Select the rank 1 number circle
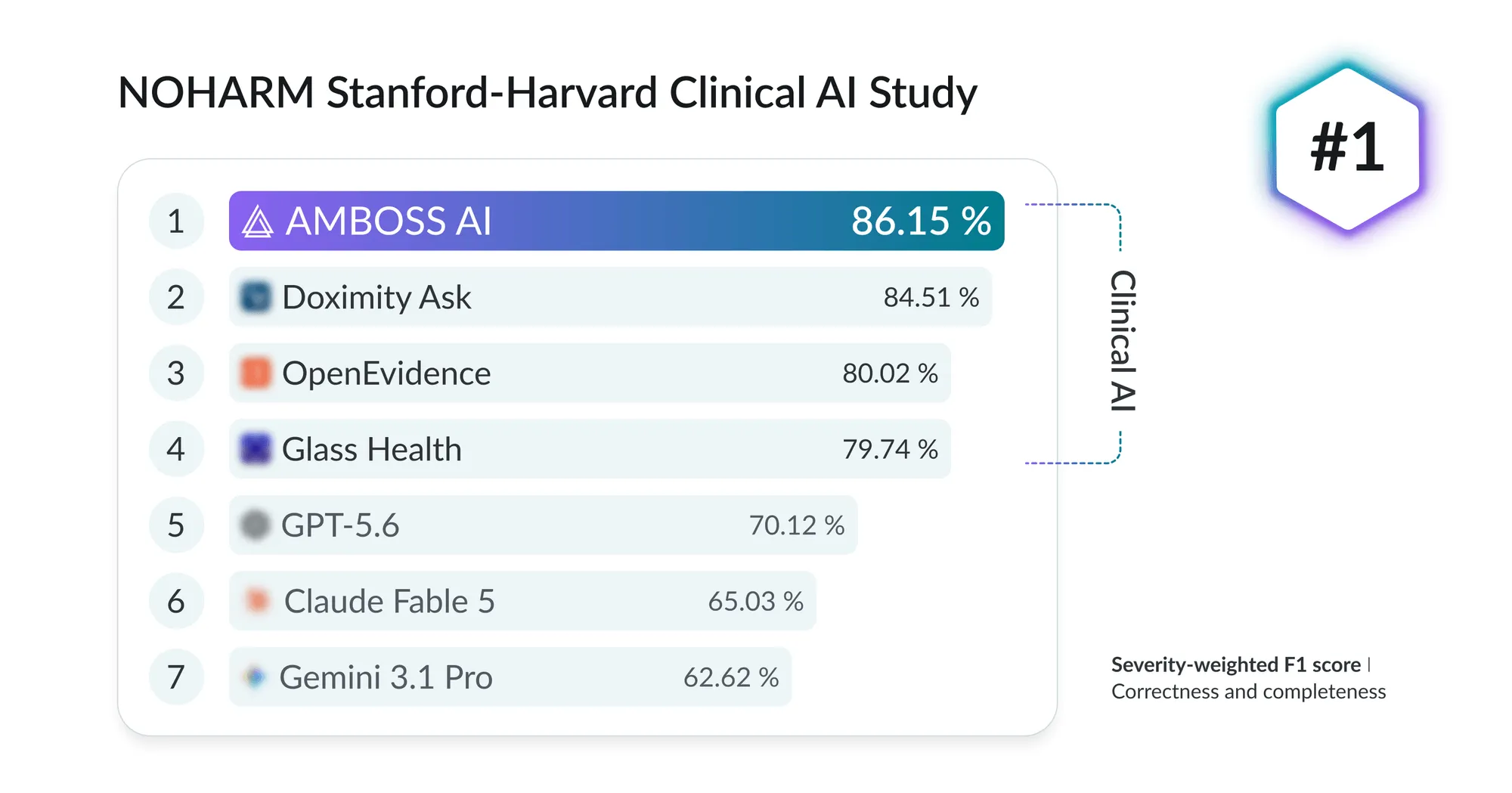 point(176,221)
